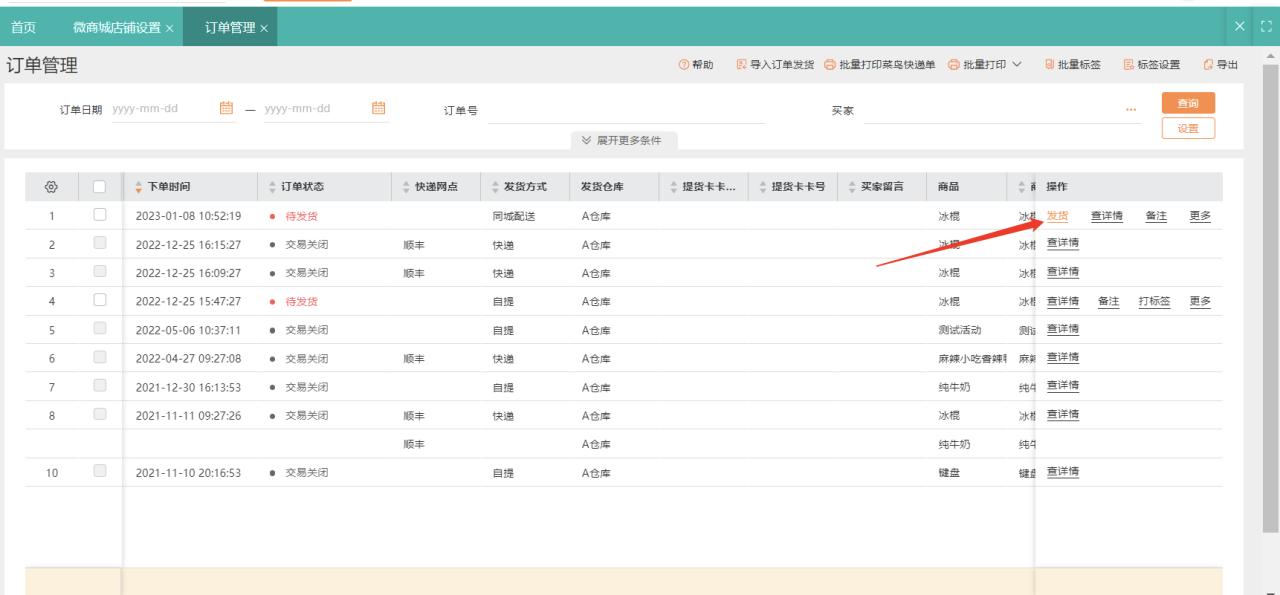Open the 买家 field ellipsis selector

click(1131, 110)
